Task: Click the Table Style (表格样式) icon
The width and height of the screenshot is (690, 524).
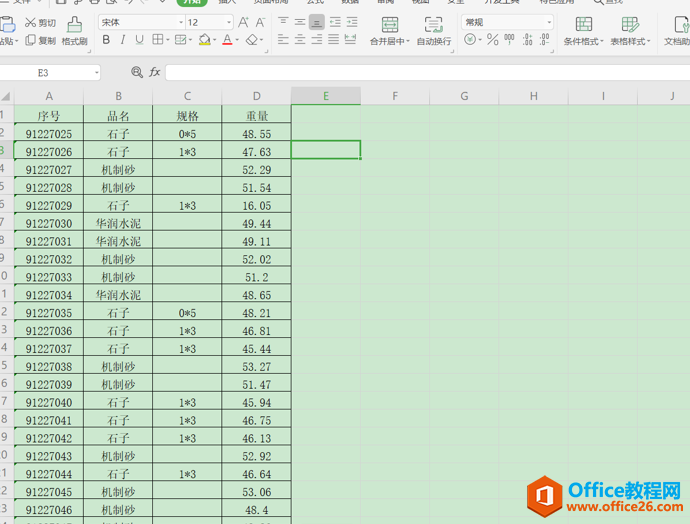Action: (x=630, y=25)
